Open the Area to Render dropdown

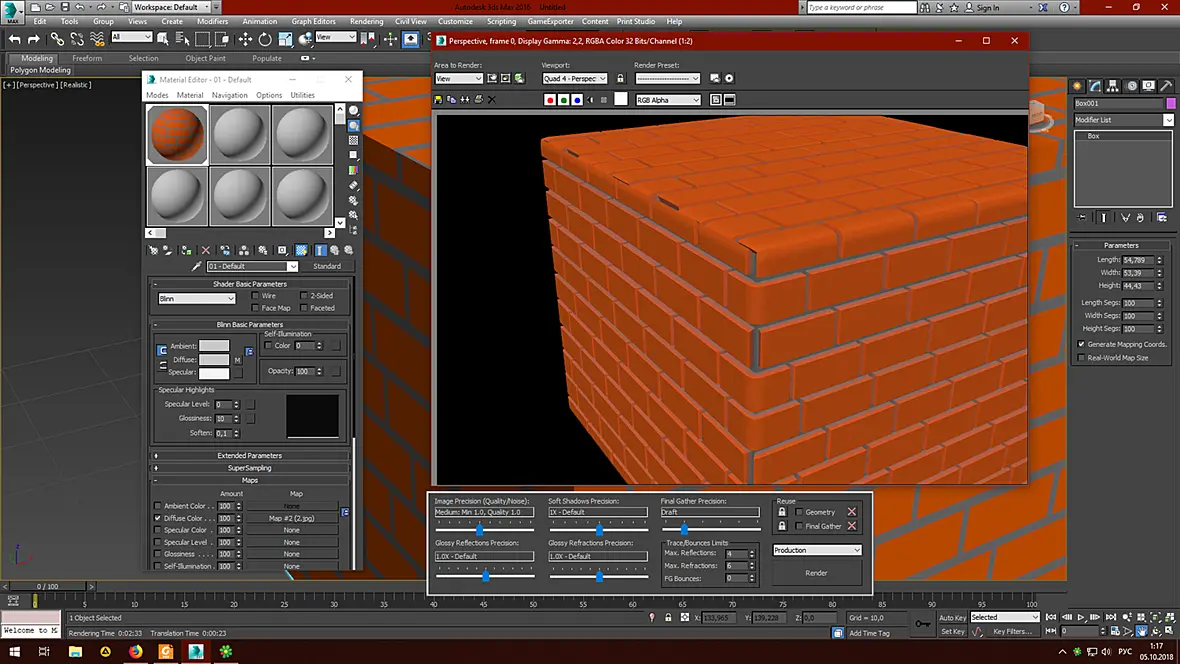tap(458, 78)
